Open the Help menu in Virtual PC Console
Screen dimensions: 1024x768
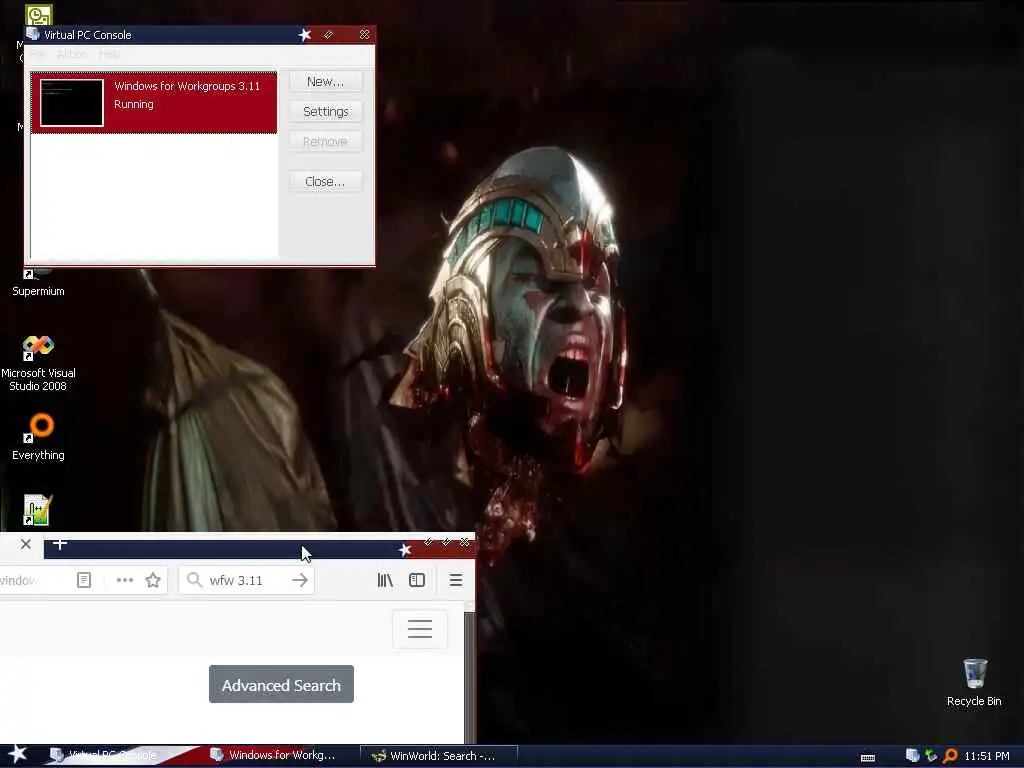click(110, 54)
